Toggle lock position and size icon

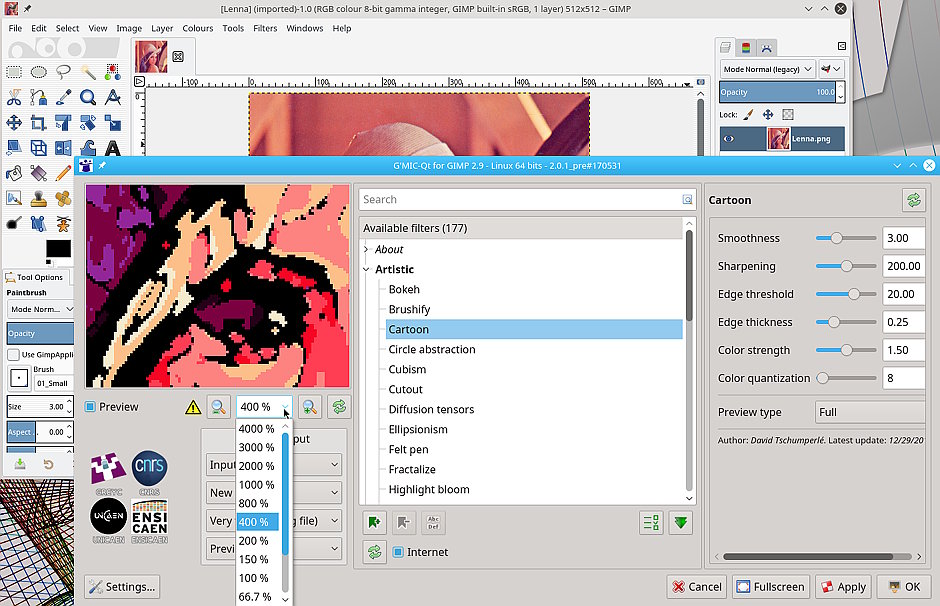(768, 114)
